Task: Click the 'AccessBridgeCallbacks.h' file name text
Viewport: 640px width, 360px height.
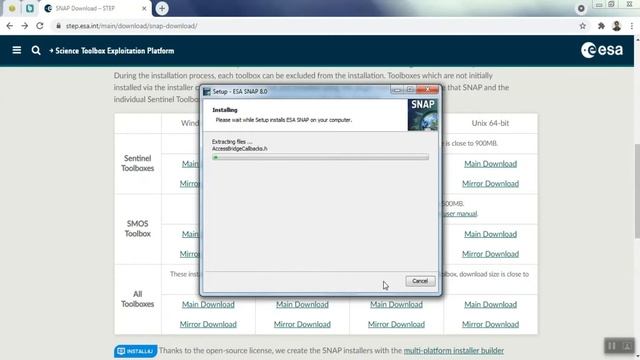Action: click(x=240, y=149)
